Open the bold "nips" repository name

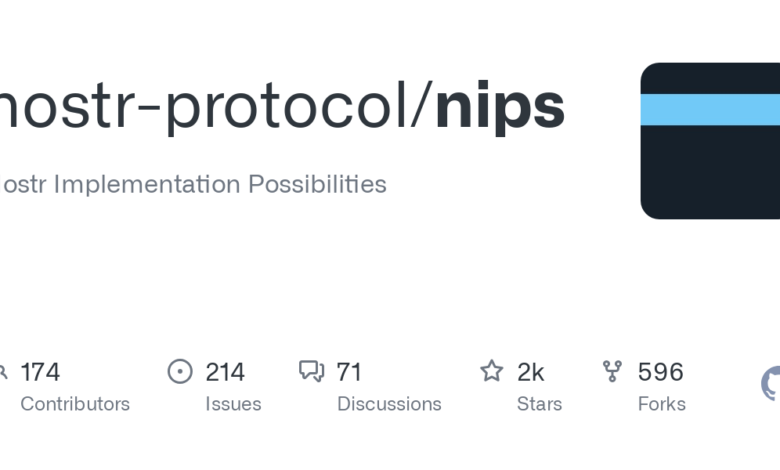500,107
